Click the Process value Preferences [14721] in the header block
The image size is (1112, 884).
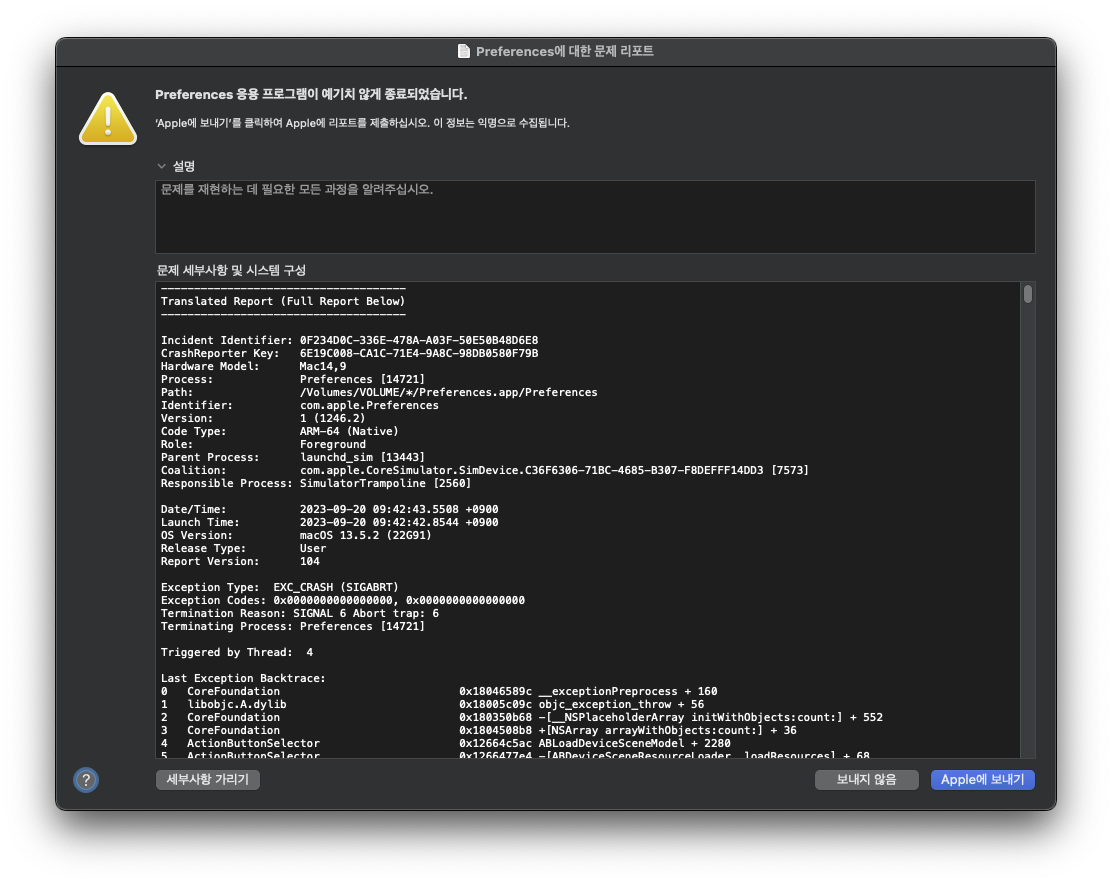coord(362,379)
